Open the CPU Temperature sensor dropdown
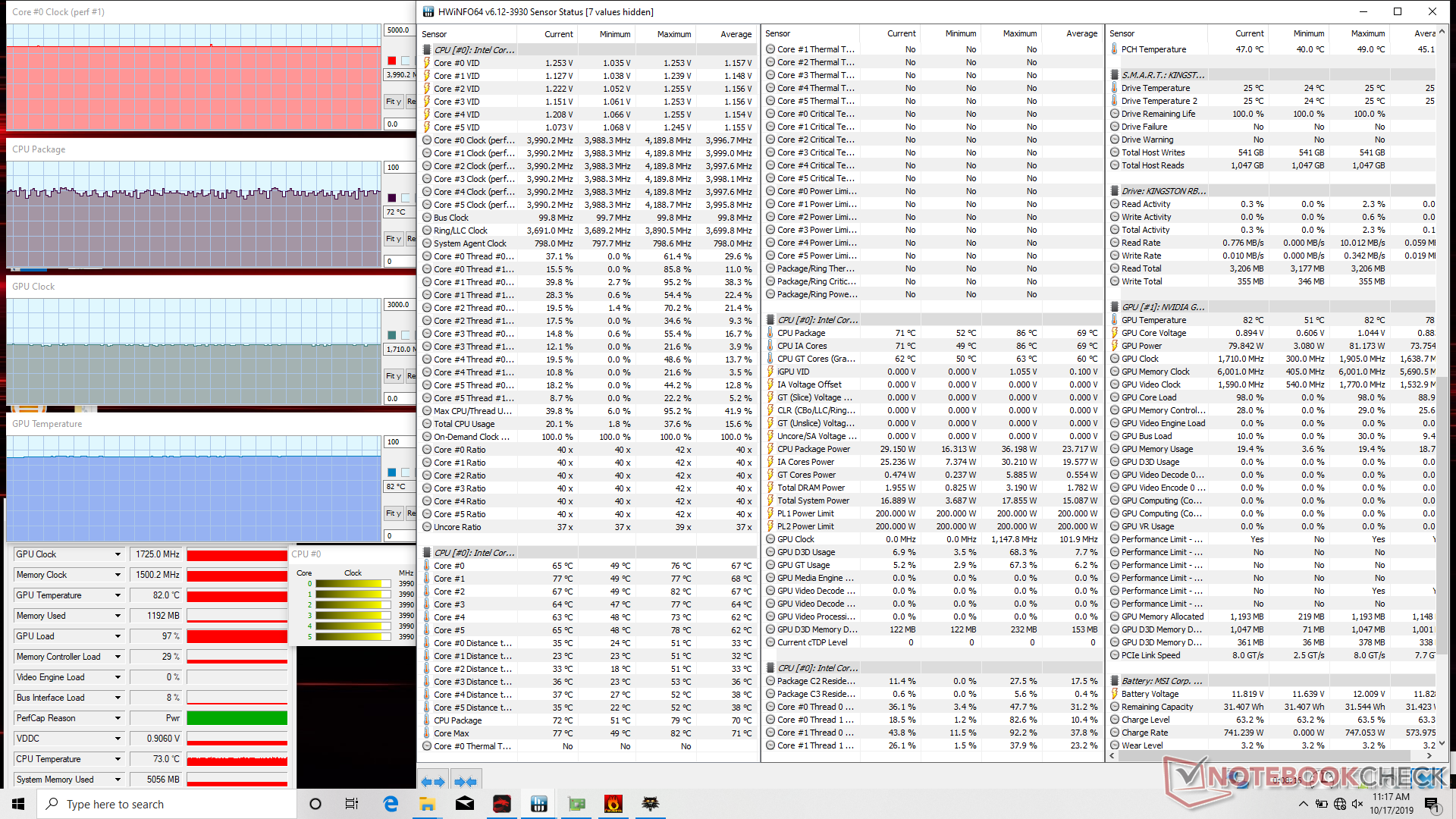Viewport: 1456px width, 819px height. pyautogui.click(x=118, y=759)
